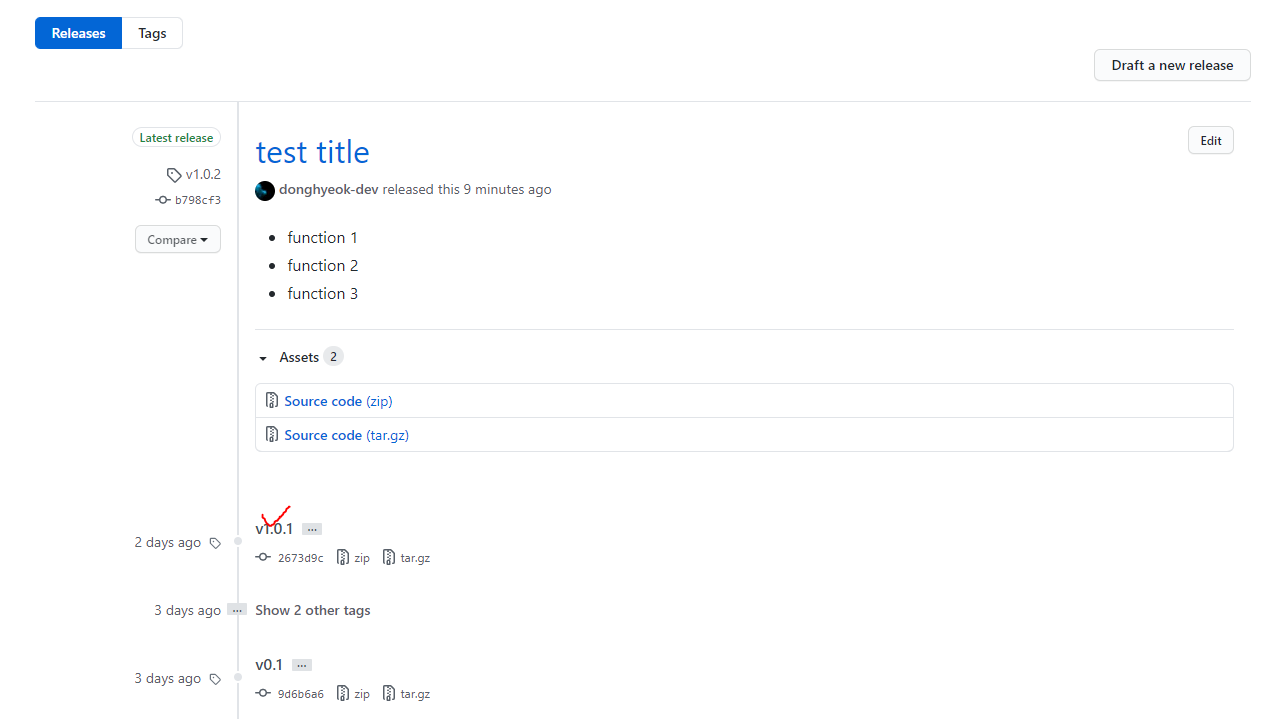This screenshot has height=727, width=1273.
Task: Open the 'test title' release link
Action: point(313,152)
